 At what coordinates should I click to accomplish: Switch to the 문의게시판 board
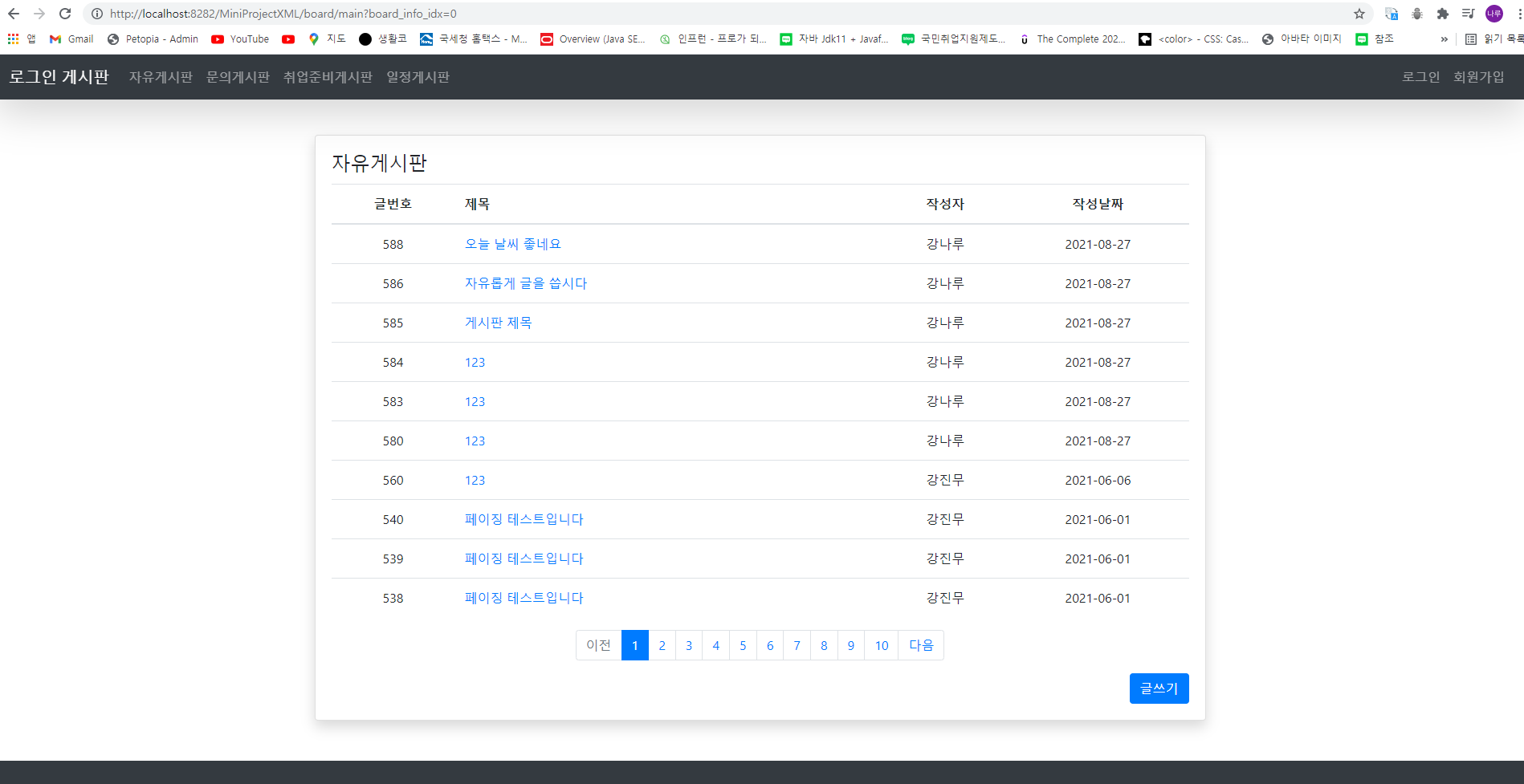click(x=237, y=77)
